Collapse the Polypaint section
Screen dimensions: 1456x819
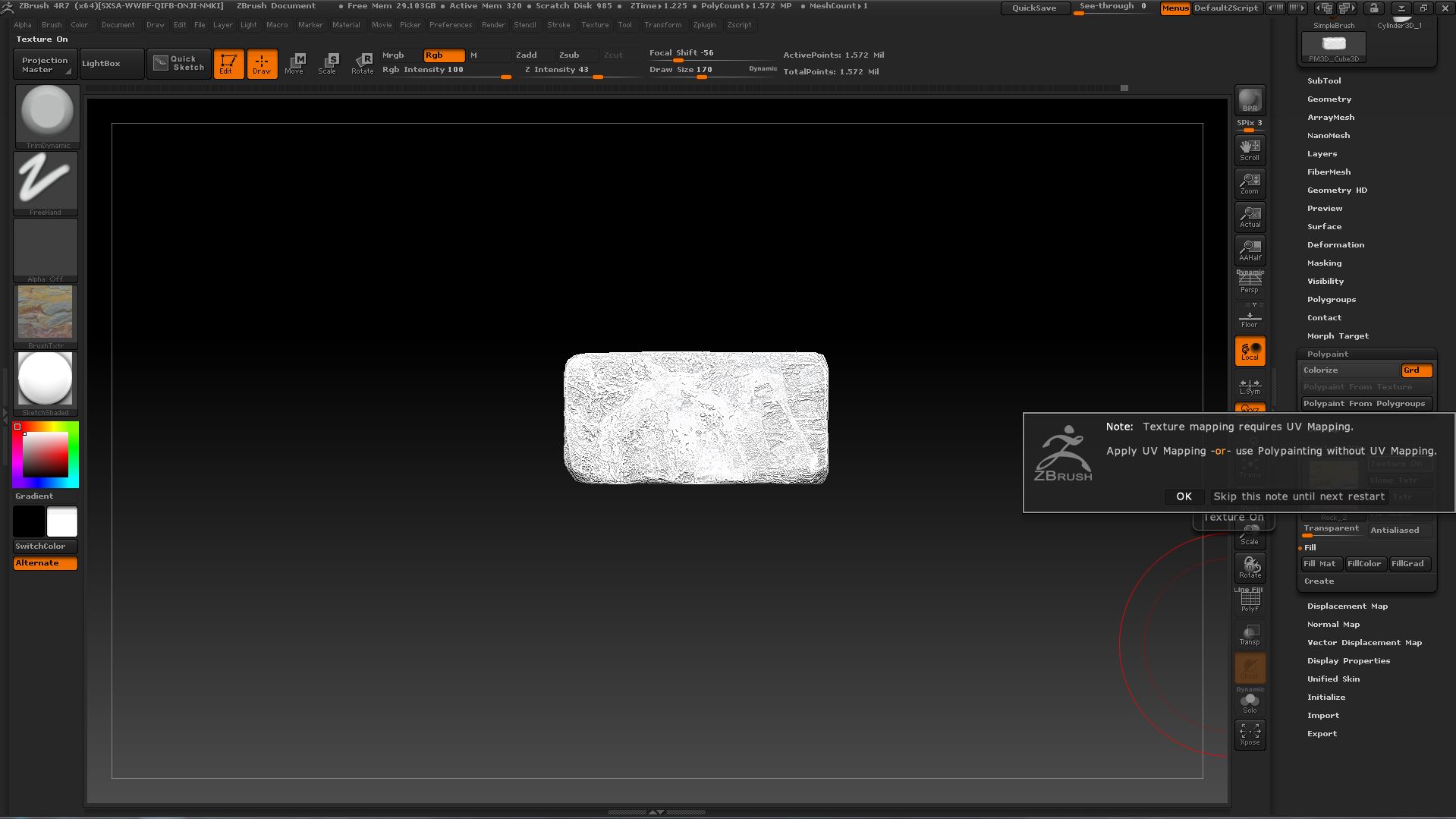pos(1328,354)
